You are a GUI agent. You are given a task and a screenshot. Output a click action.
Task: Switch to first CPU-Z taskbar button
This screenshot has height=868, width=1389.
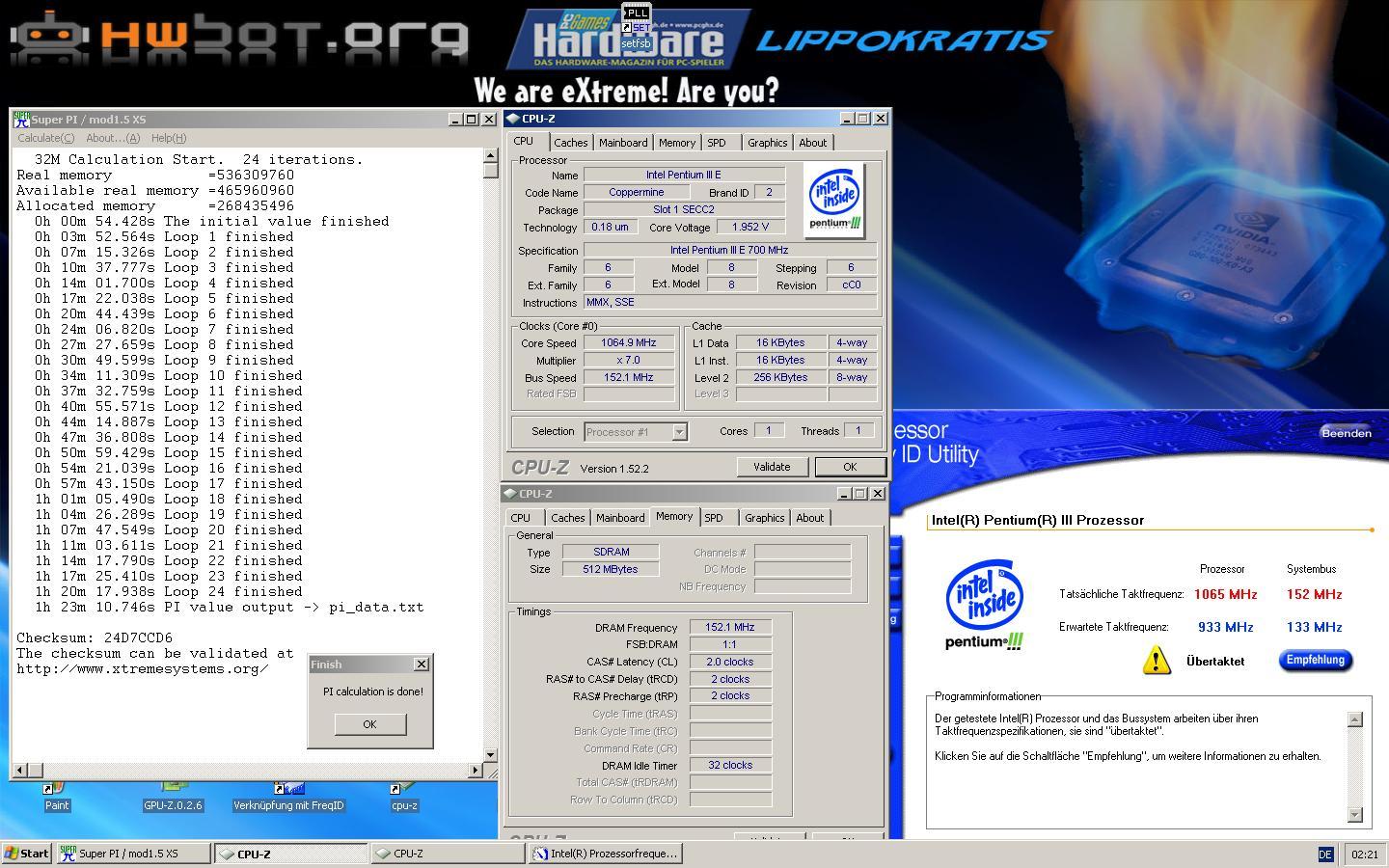(289, 854)
